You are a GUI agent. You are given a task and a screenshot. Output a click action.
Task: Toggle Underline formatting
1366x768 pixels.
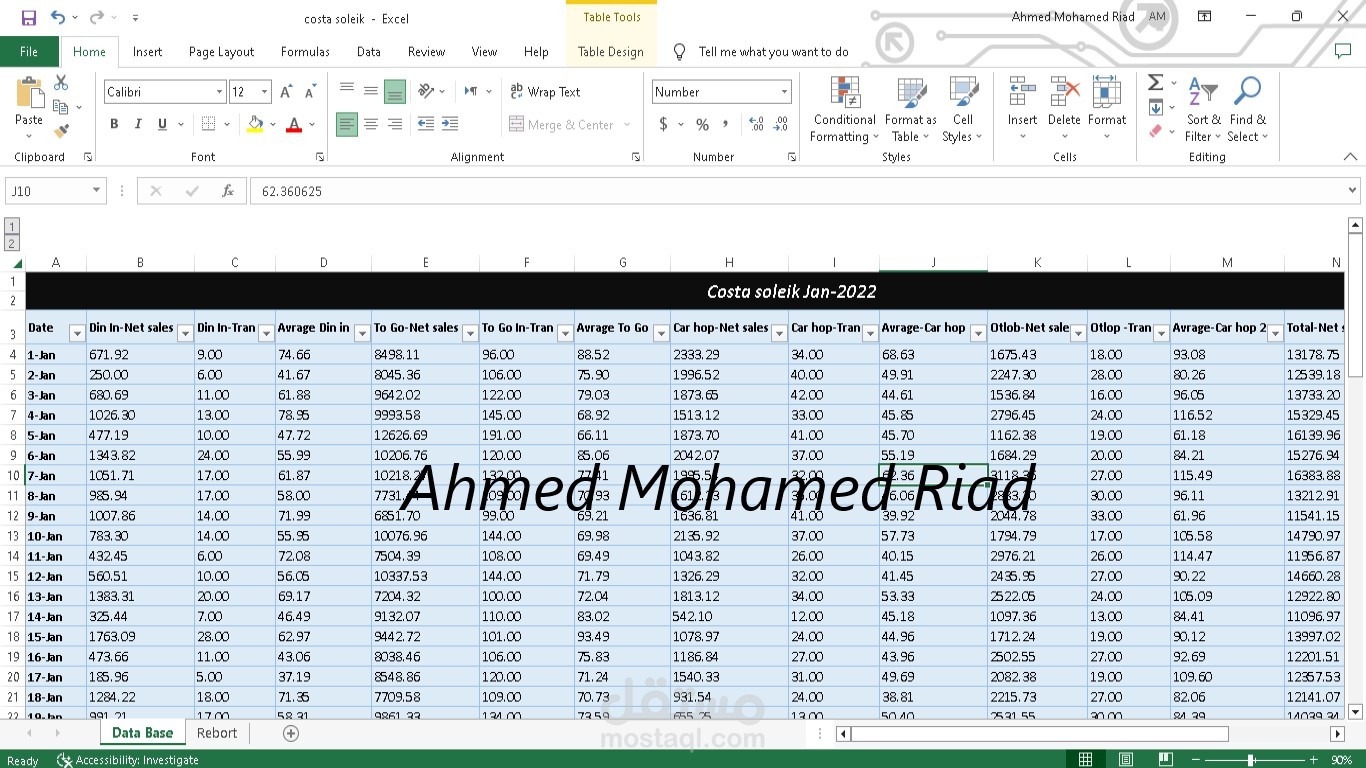pyautogui.click(x=162, y=124)
